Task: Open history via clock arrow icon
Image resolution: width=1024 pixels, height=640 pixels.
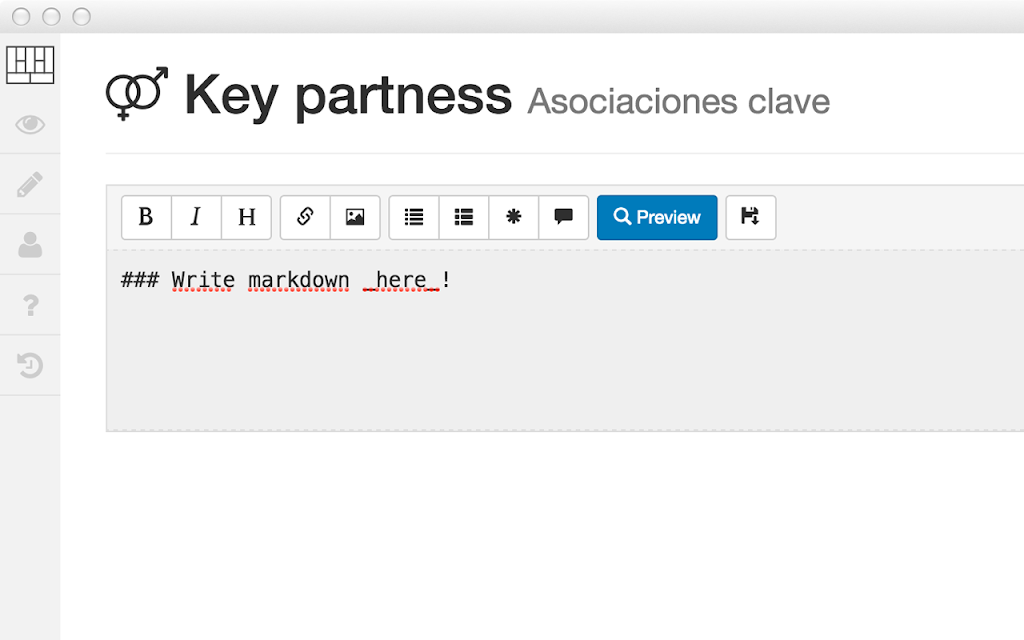Action: pos(30,365)
